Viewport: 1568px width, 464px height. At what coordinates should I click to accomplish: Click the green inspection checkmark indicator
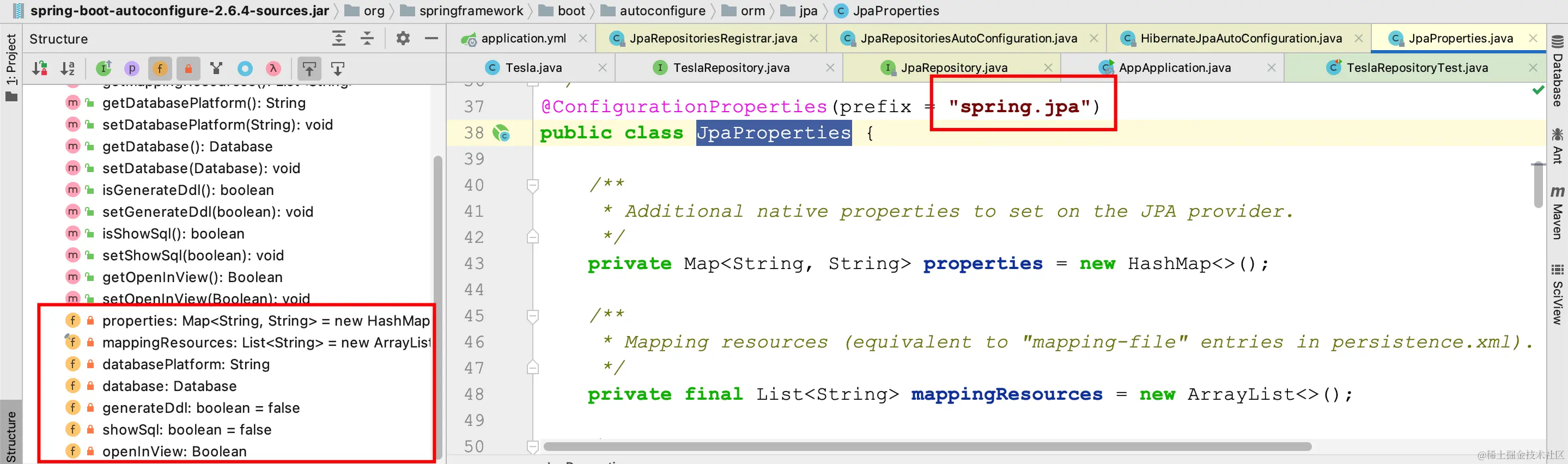1539,90
